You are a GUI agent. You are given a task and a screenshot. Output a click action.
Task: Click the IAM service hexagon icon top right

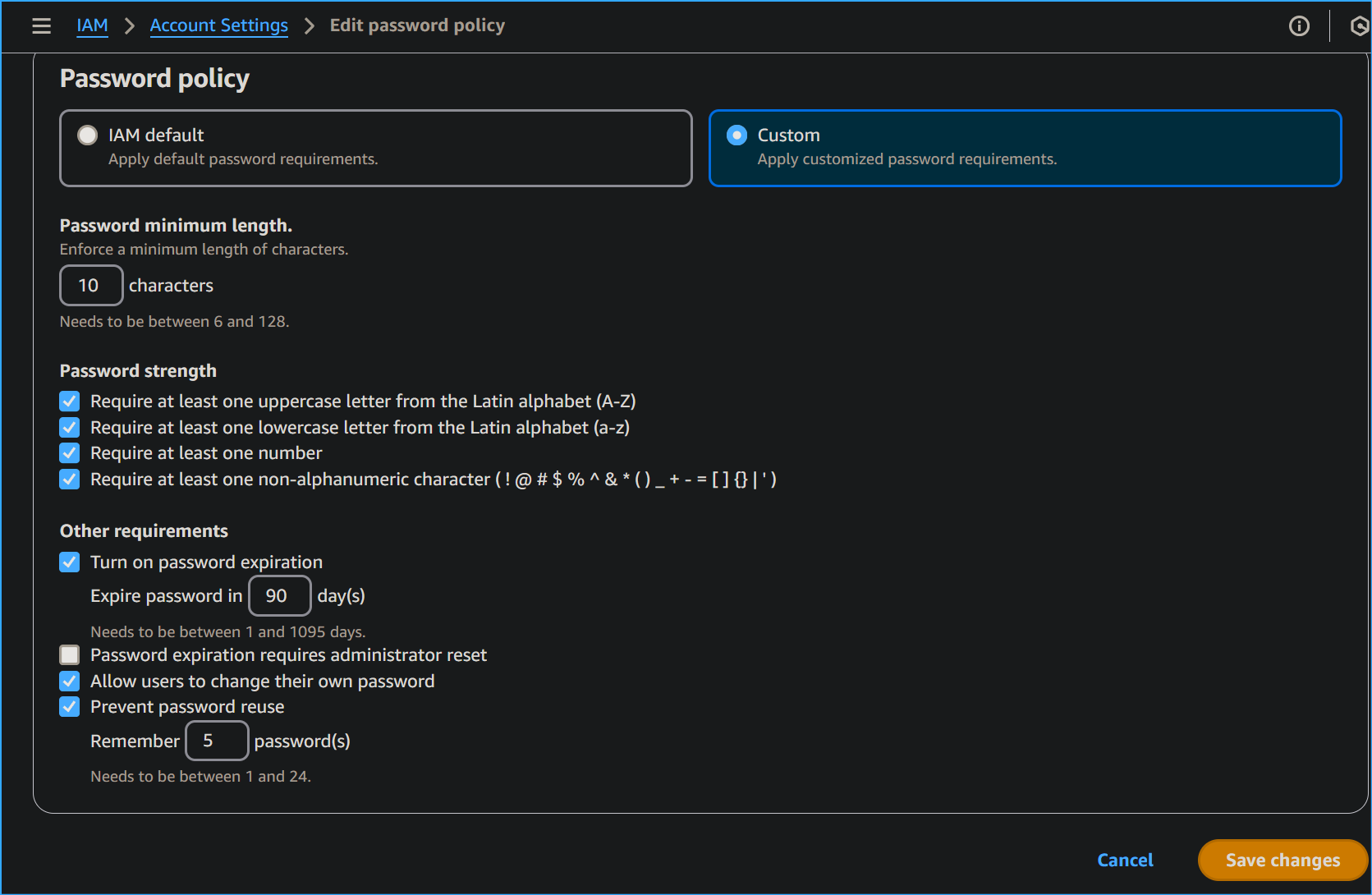(1359, 25)
